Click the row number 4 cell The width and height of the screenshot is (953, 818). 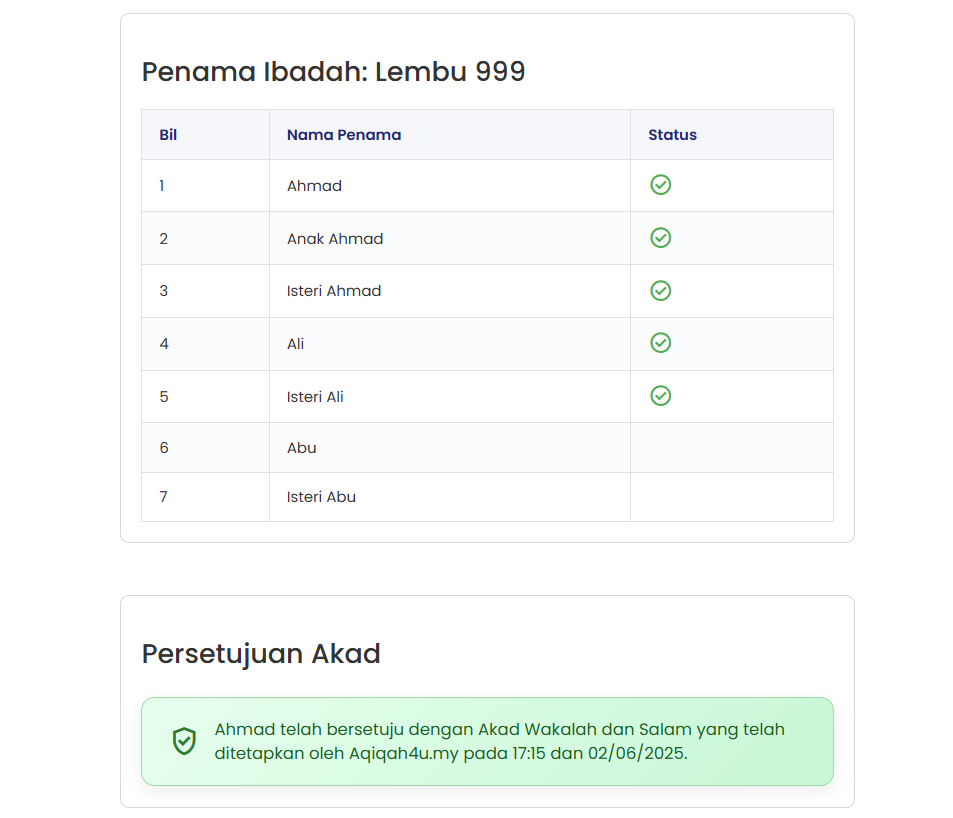click(164, 344)
